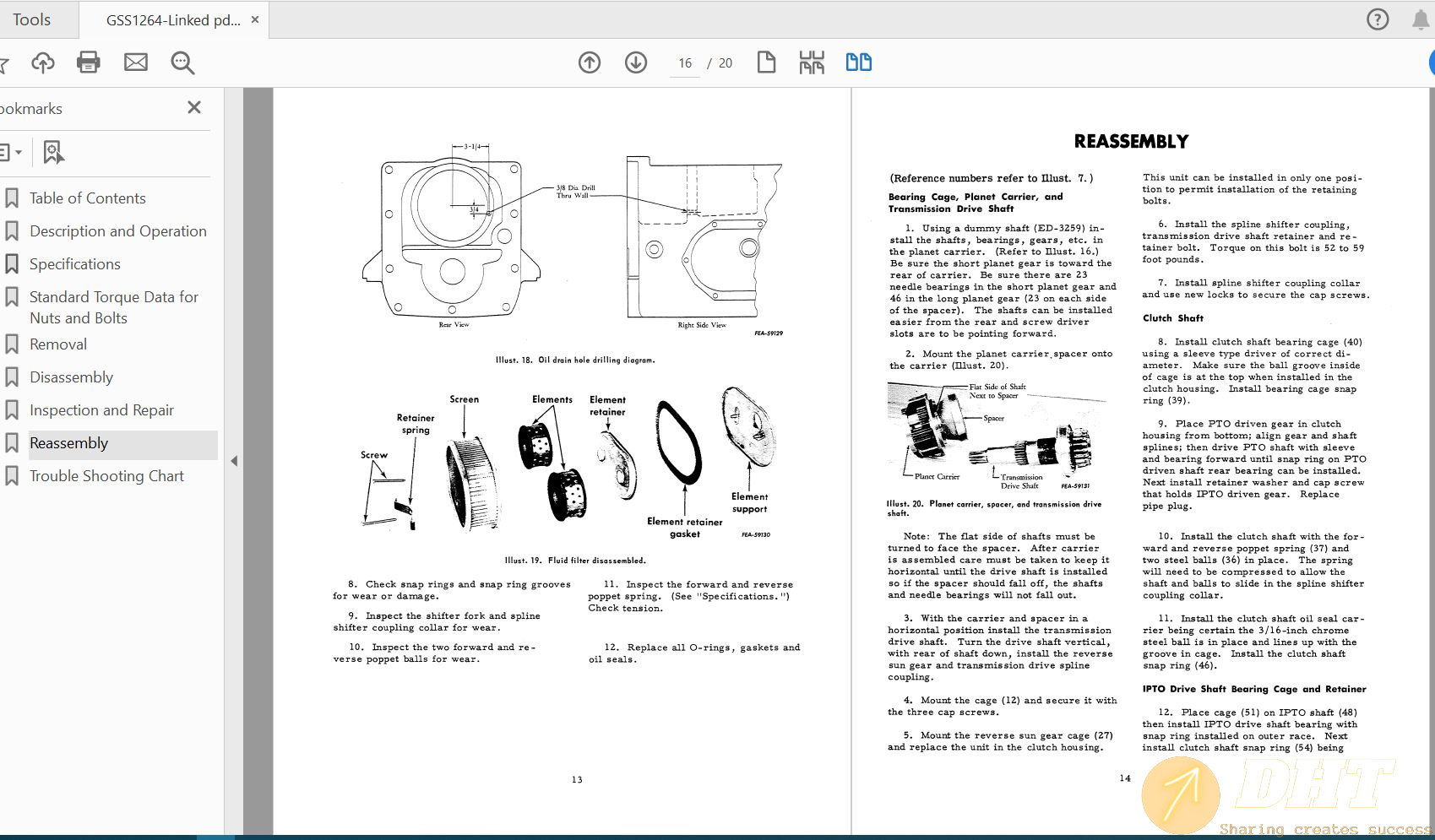Go to previous page arrow
The image size is (1435, 840).
click(x=590, y=62)
